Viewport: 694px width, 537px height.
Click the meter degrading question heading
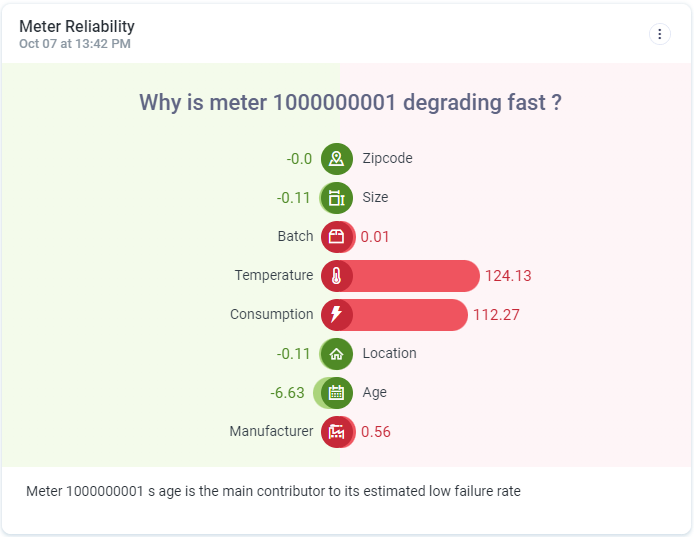pyautogui.click(x=349, y=102)
